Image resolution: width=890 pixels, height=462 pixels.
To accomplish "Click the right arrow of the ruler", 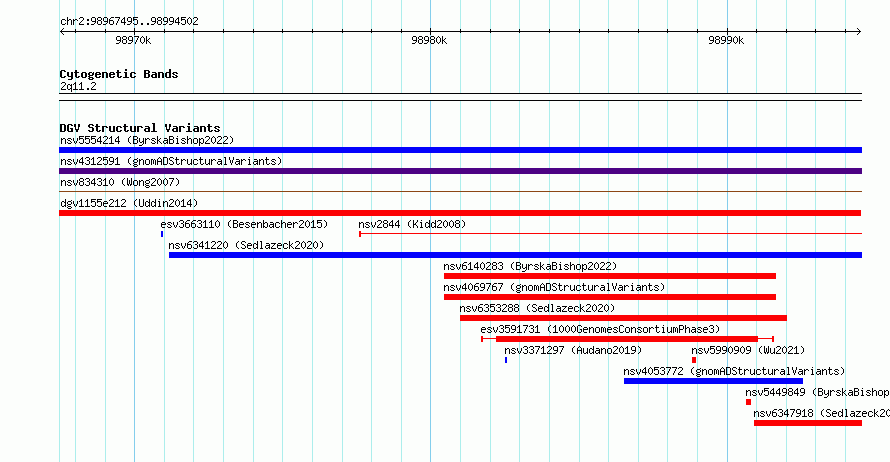I will click(x=858, y=31).
